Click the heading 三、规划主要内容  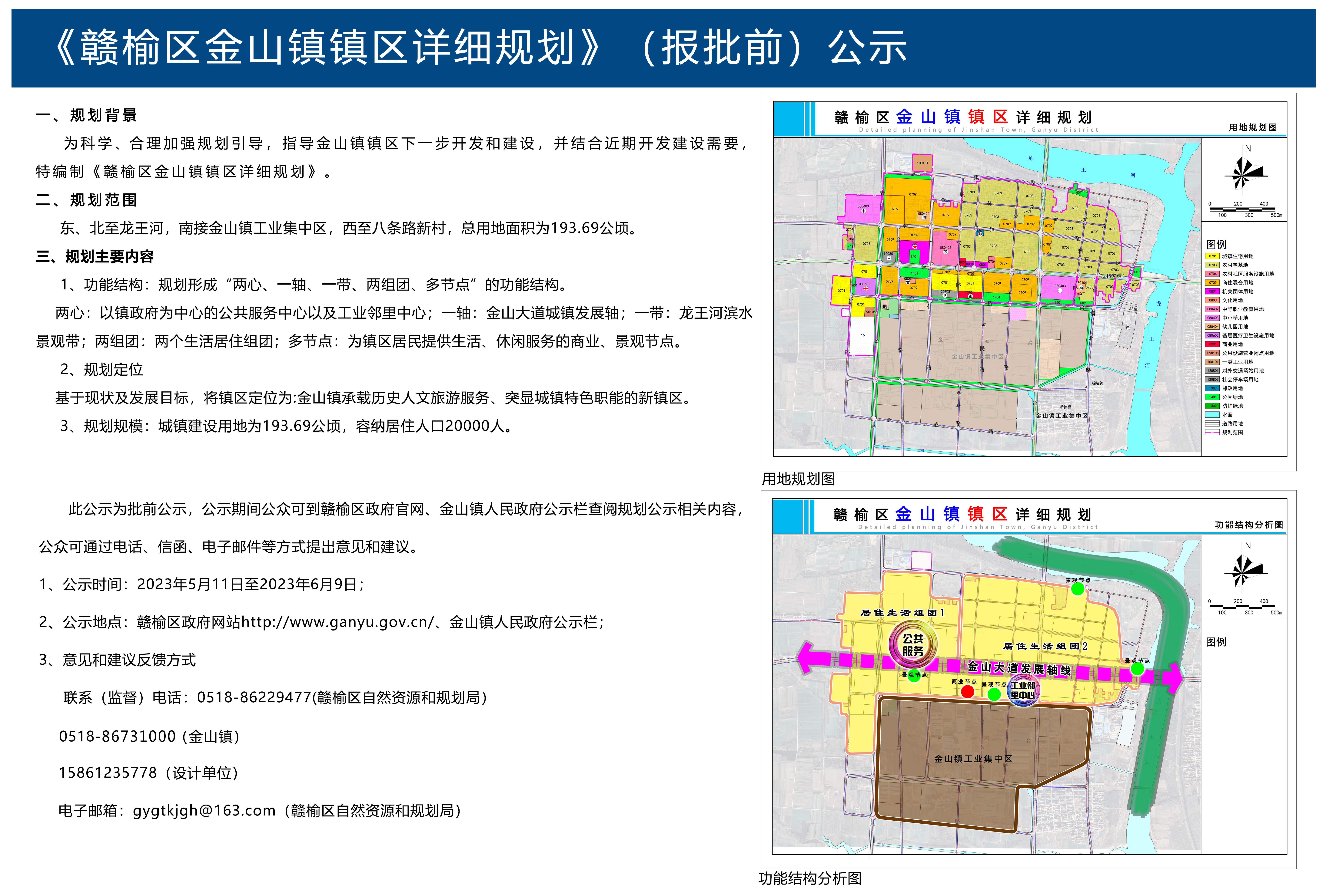click(95, 257)
